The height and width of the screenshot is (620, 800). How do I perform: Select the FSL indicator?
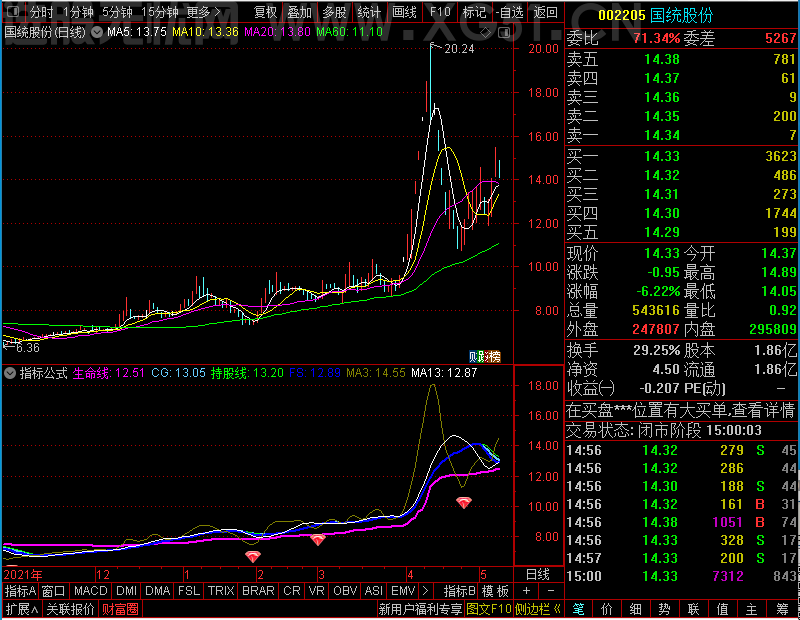coord(188,591)
